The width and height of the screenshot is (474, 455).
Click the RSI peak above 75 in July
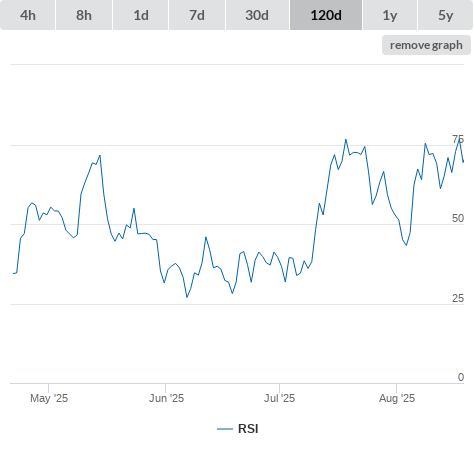[x=346, y=140]
